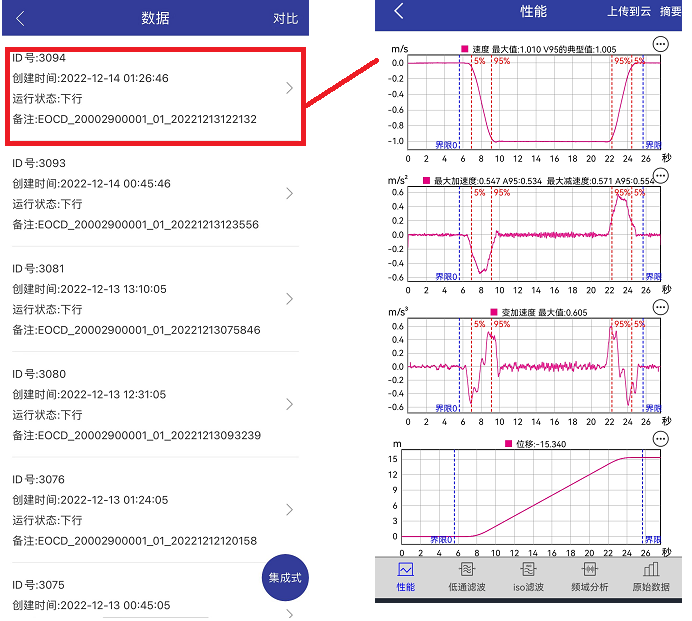Select note ending 20221213075846
The width and height of the screenshot is (692, 621).
136,330
